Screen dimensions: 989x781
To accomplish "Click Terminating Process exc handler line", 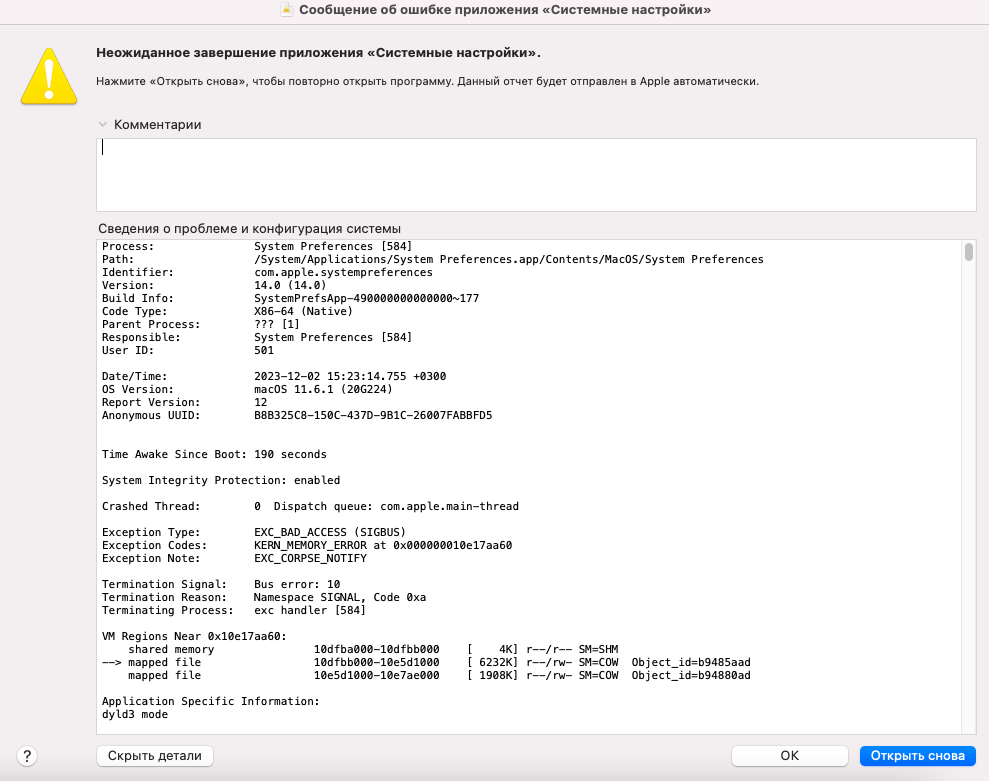I will pyautogui.click(x=234, y=611).
